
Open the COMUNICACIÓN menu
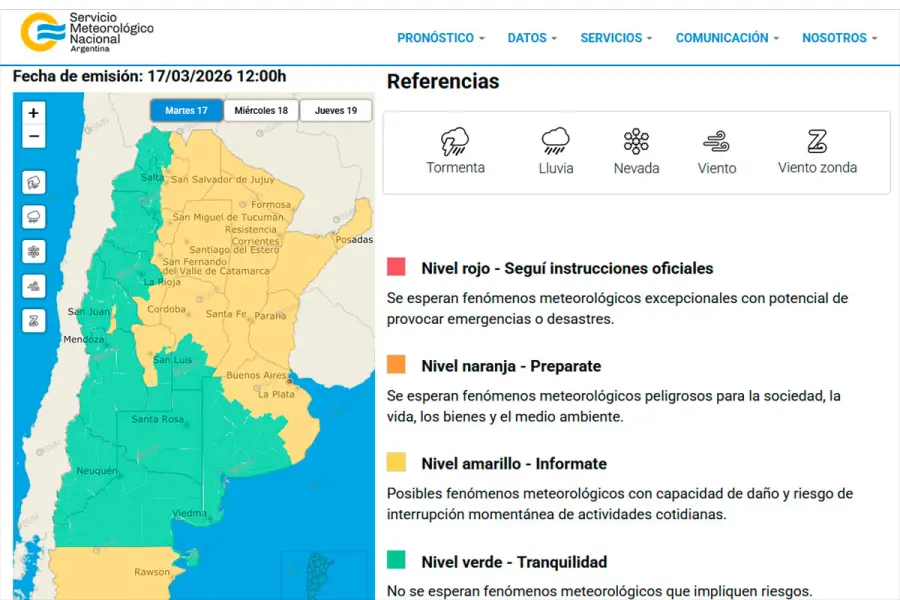[727, 38]
